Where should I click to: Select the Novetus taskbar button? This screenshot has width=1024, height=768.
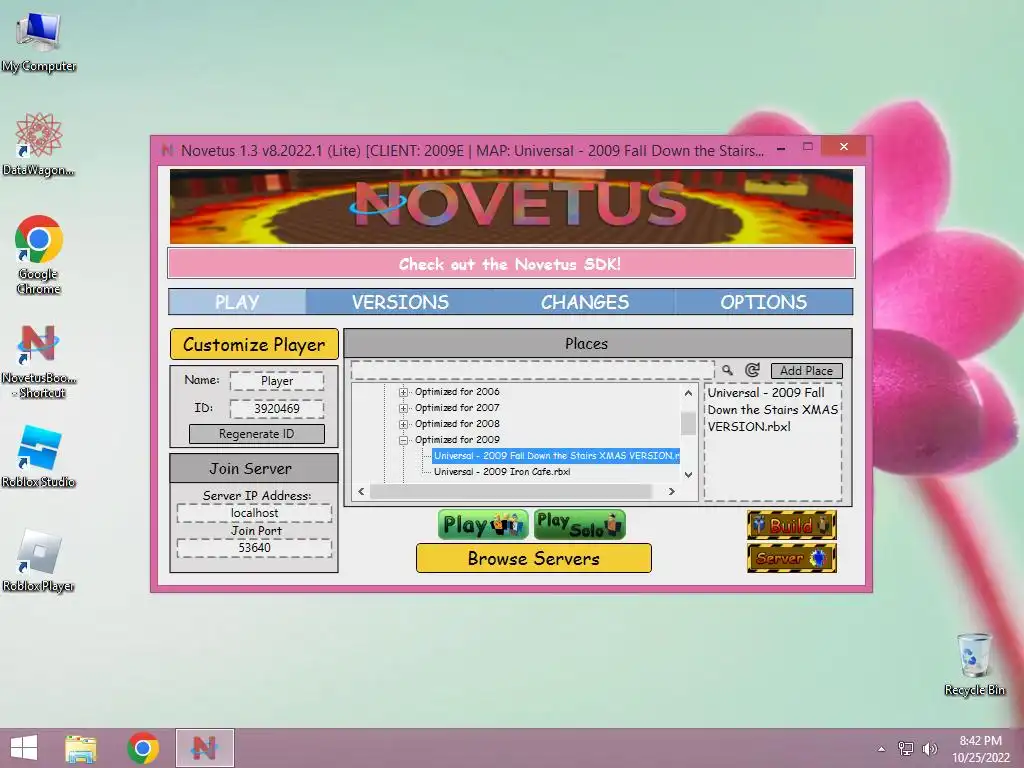click(204, 748)
